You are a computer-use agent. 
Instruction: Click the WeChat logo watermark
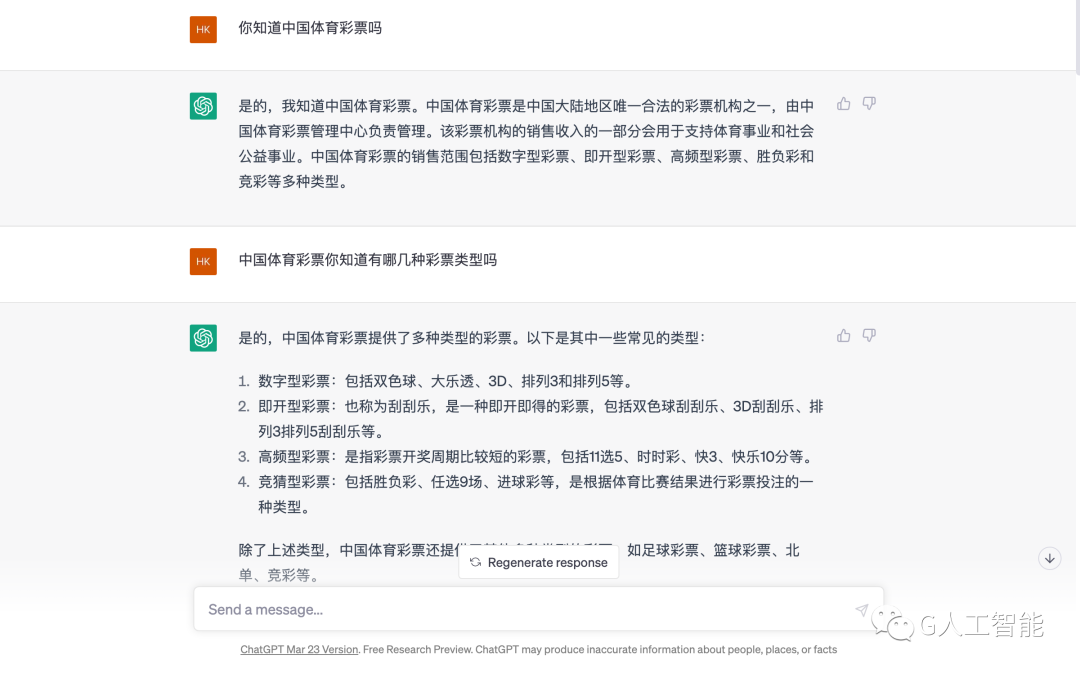click(893, 623)
